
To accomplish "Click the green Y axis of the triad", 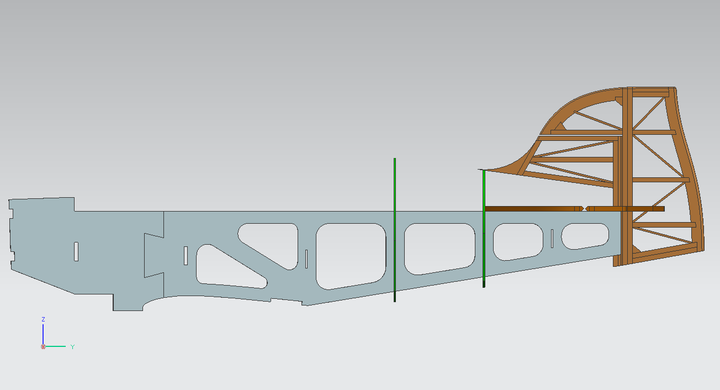I will click(56, 346).
